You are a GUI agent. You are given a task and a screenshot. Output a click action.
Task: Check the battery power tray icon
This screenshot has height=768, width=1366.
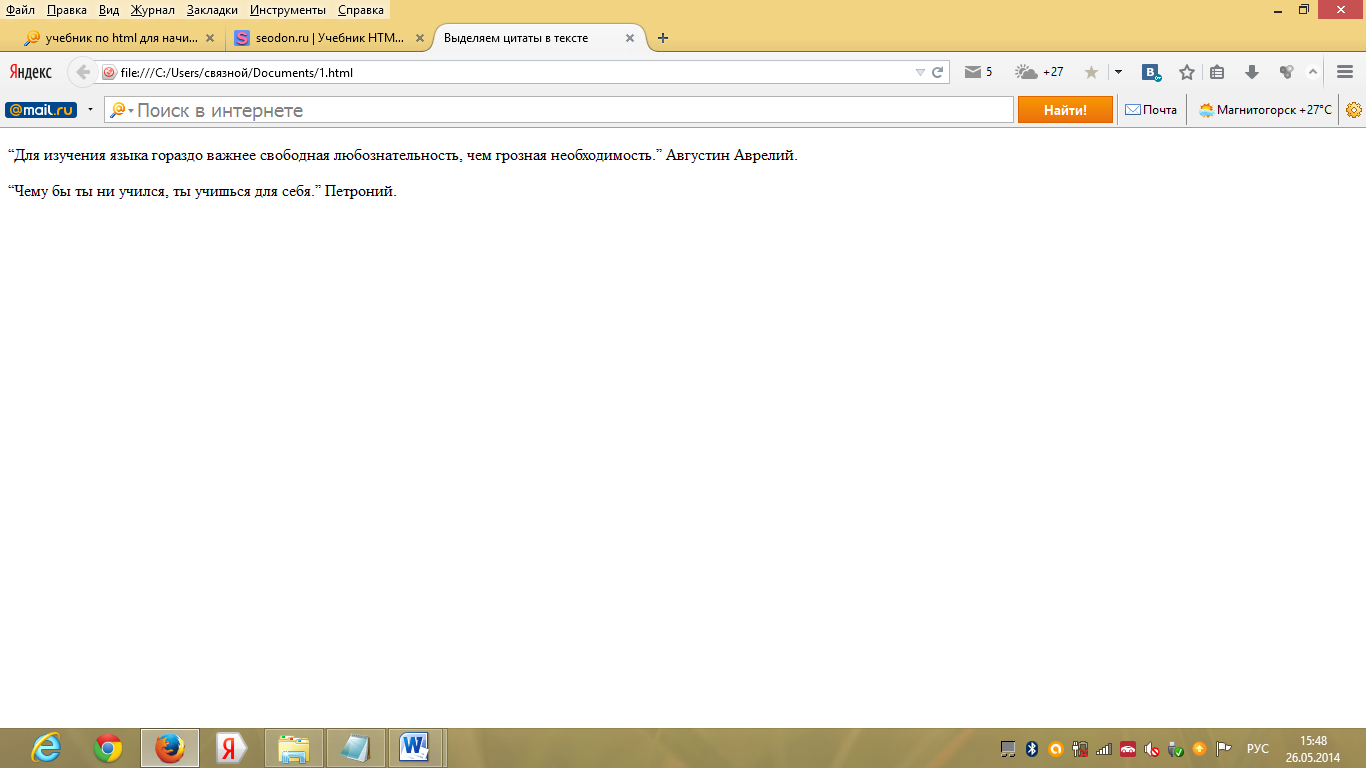[1080, 749]
